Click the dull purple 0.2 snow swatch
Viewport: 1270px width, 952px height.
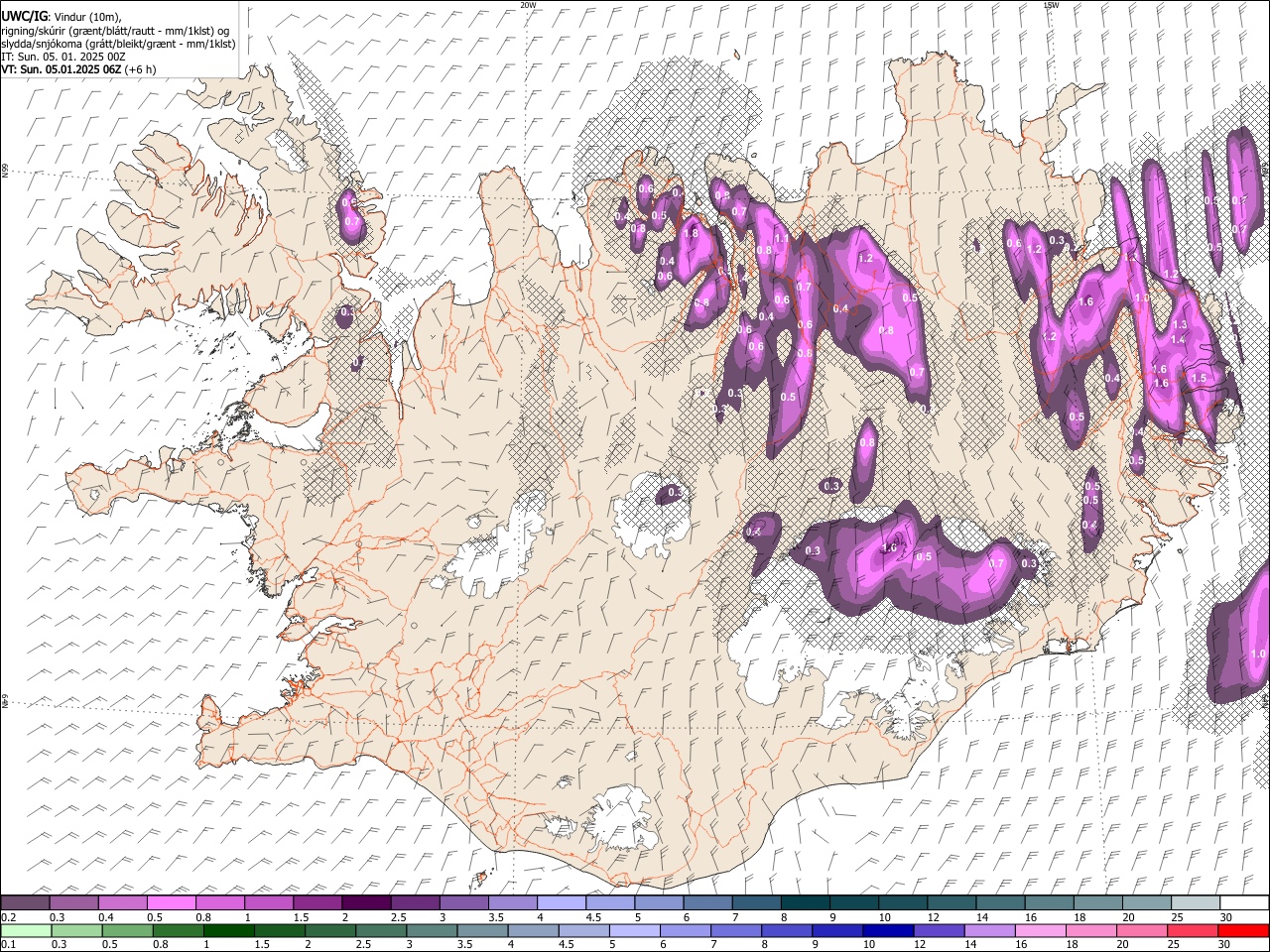click(25, 902)
